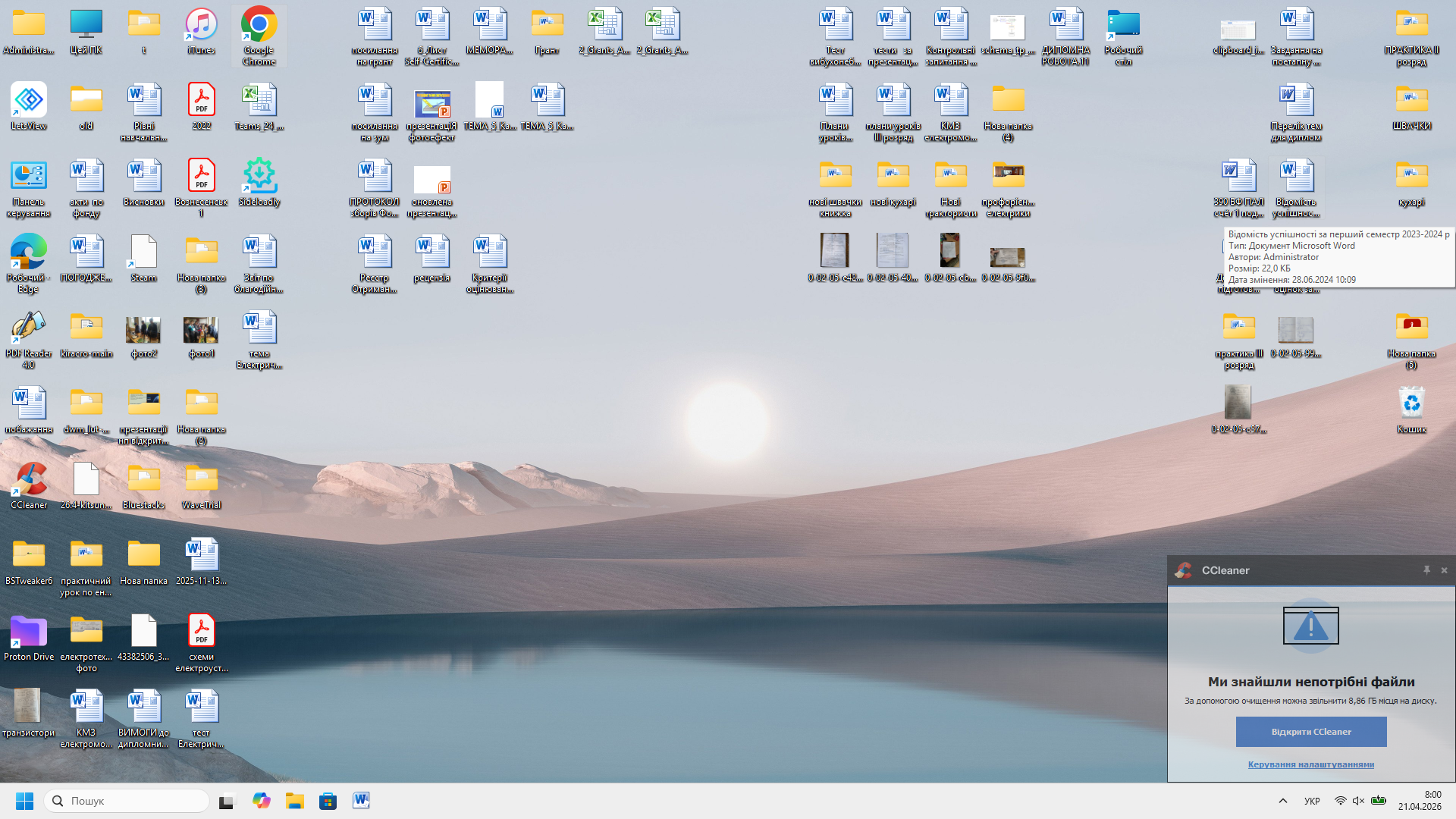Select the ШВАЧКИ folder icon
This screenshot has height=819, width=1456.
tap(1411, 106)
